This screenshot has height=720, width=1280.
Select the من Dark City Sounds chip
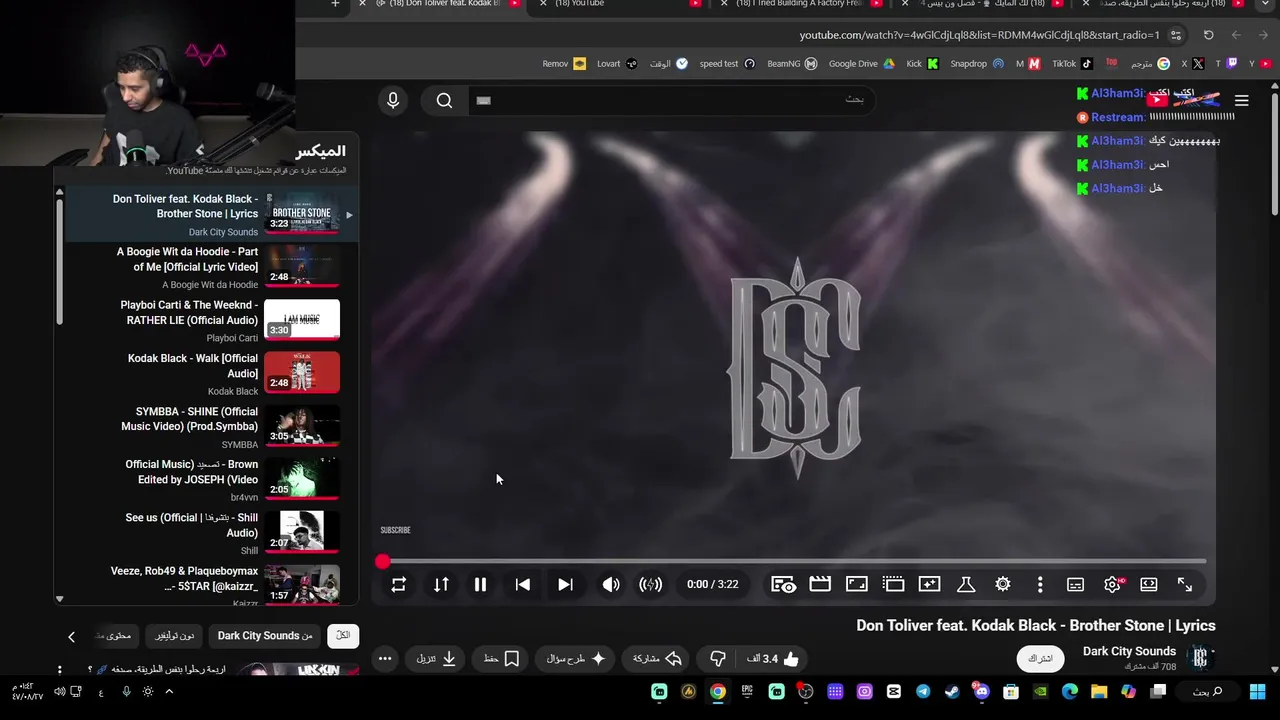pos(264,636)
